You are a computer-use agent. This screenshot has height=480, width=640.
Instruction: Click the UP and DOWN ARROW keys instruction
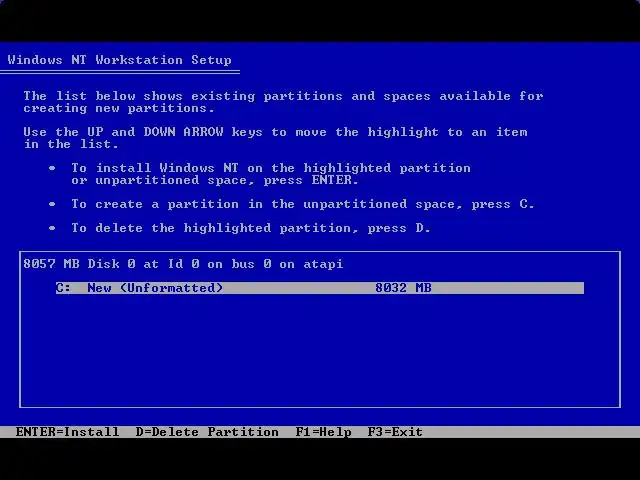(x=275, y=138)
